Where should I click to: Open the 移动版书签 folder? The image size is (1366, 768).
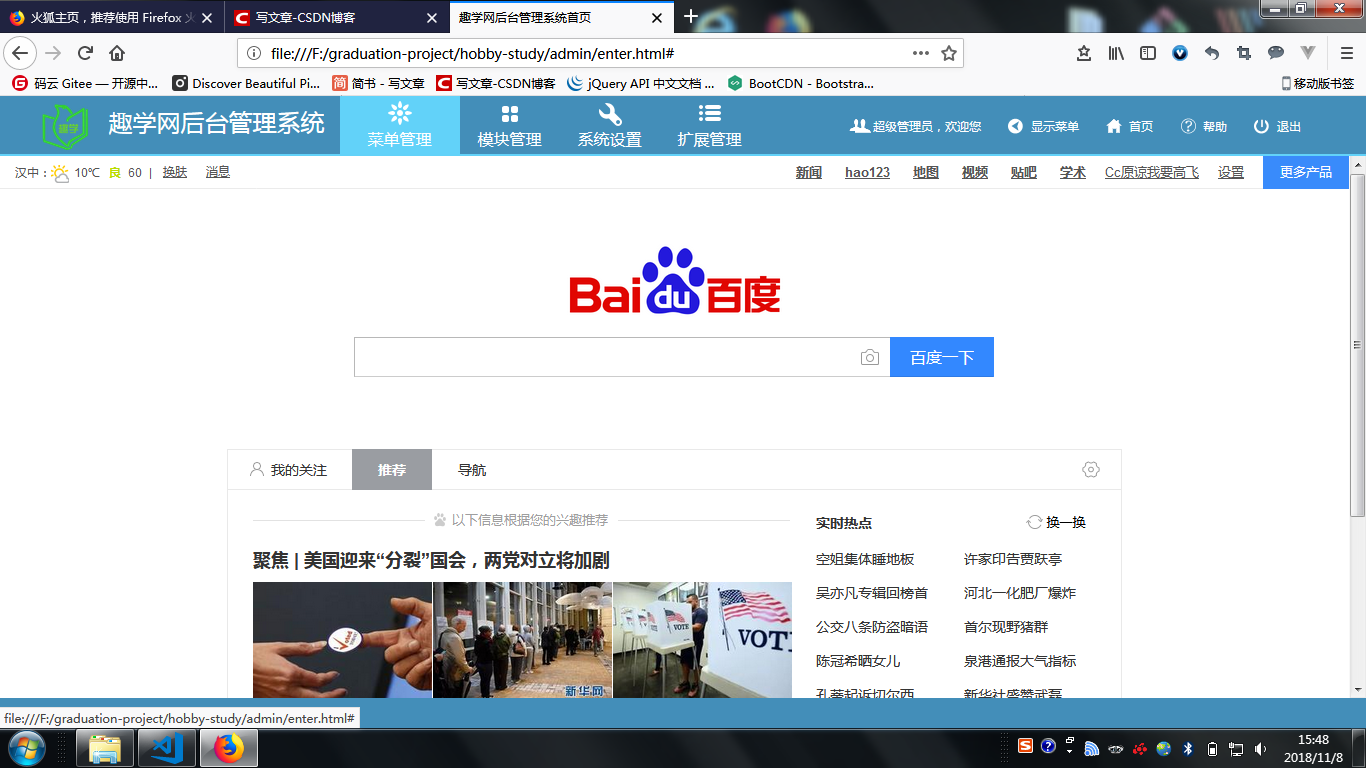coord(1318,83)
